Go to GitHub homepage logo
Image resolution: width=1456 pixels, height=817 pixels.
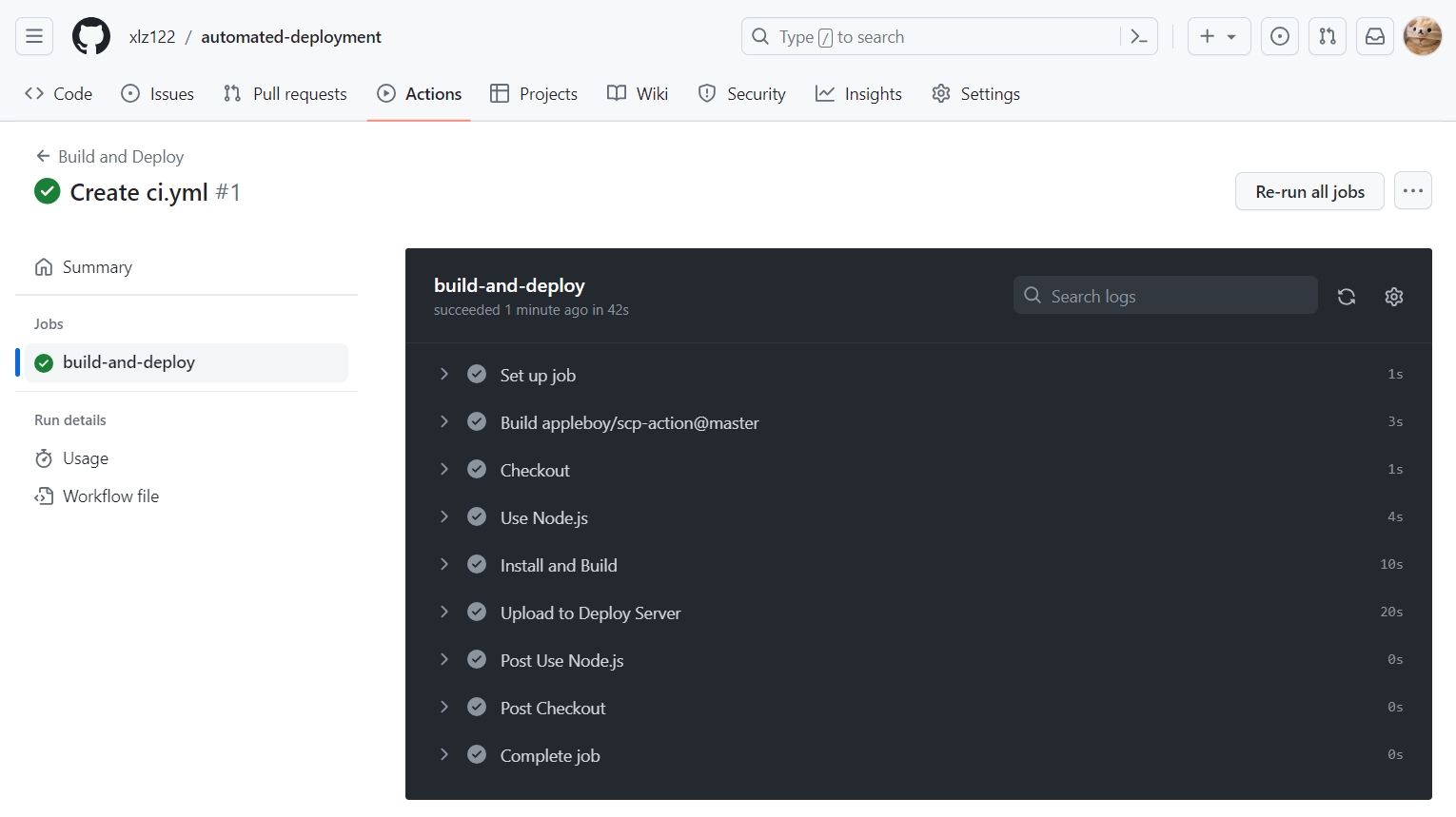91,36
